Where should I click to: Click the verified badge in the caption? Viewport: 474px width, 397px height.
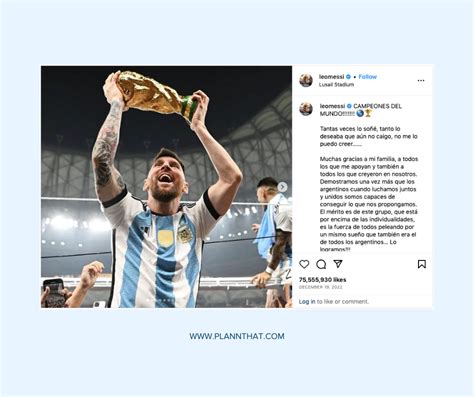click(349, 106)
